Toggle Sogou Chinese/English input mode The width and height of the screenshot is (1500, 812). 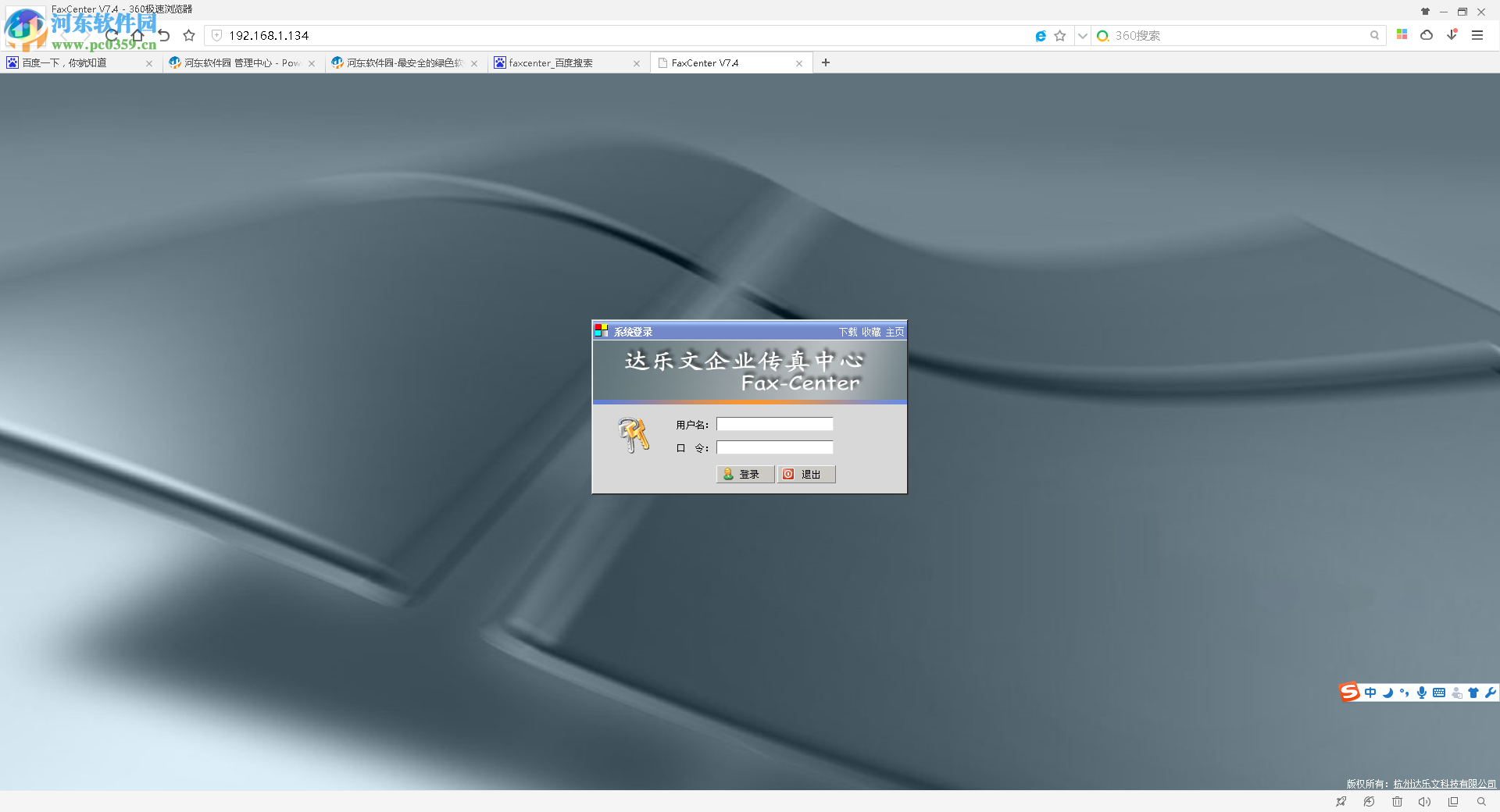tap(1370, 693)
